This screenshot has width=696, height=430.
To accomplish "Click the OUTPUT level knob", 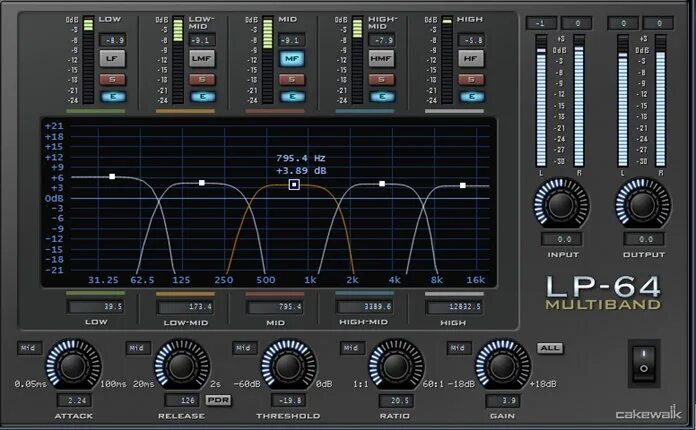I will click(643, 205).
